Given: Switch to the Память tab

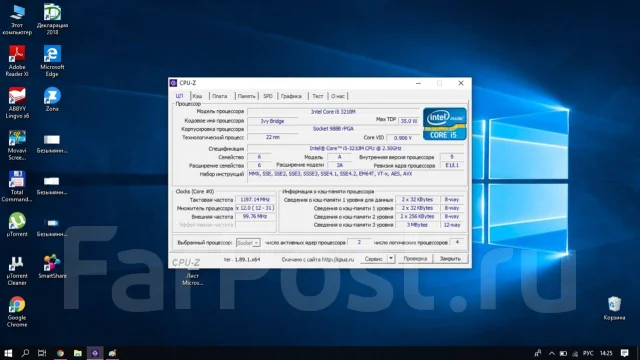Looking at the screenshot, I should tap(247, 96).
